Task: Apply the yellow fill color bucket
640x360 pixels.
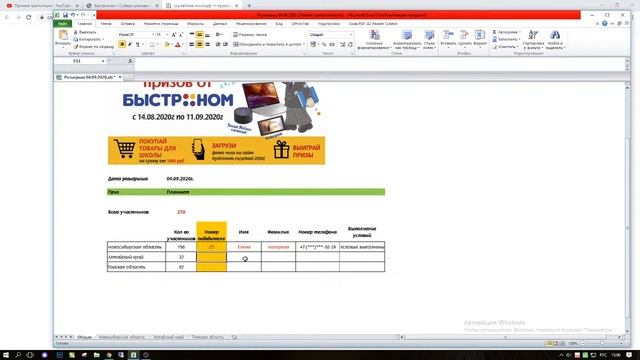Action: coord(167,44)
